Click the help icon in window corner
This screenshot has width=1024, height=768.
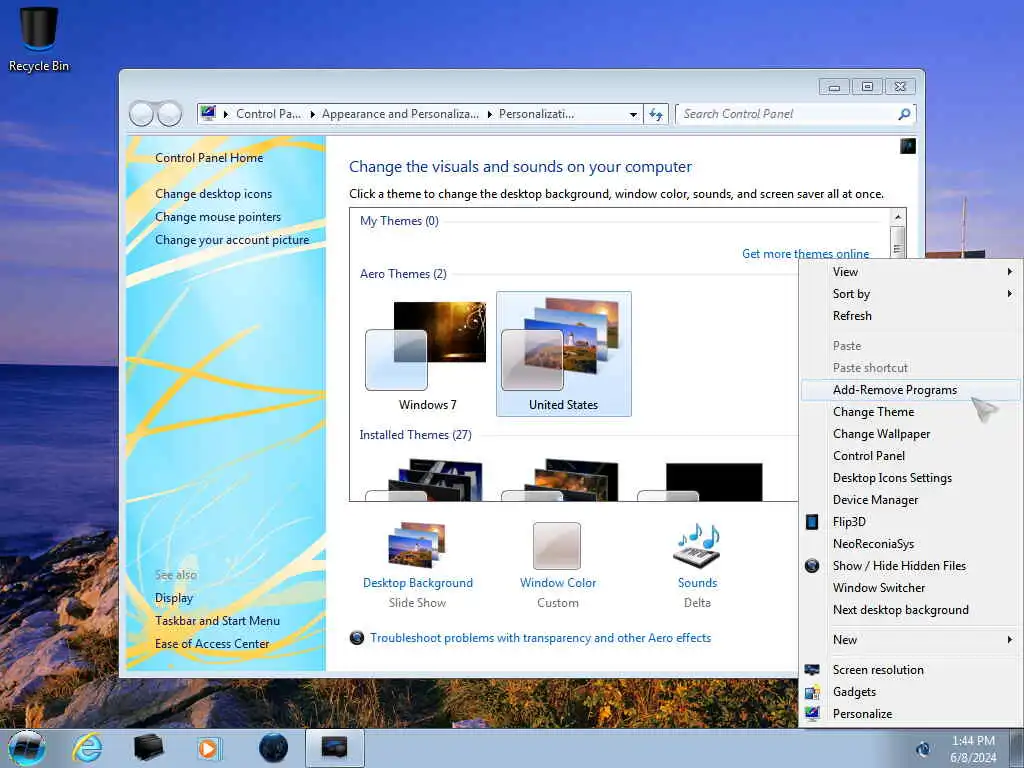click(908, 146)
